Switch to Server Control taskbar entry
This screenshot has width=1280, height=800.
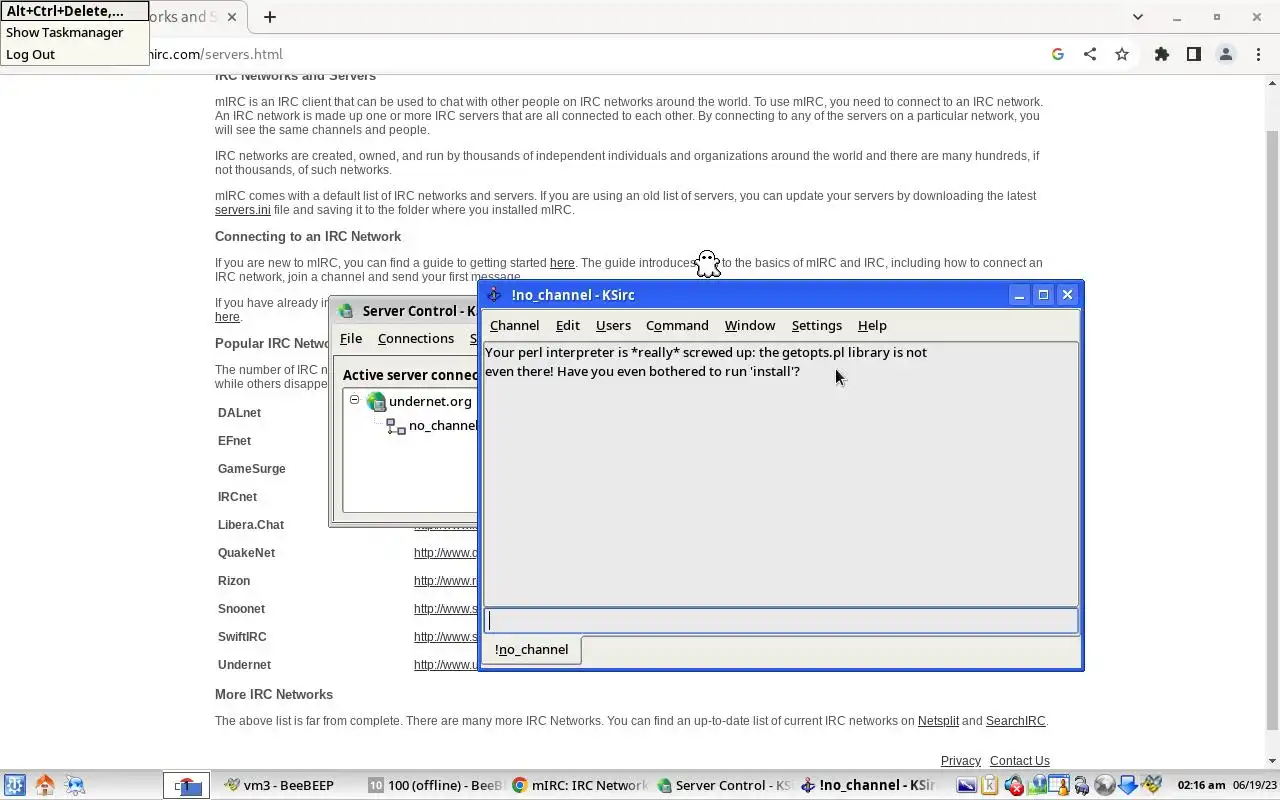[724, 786]
